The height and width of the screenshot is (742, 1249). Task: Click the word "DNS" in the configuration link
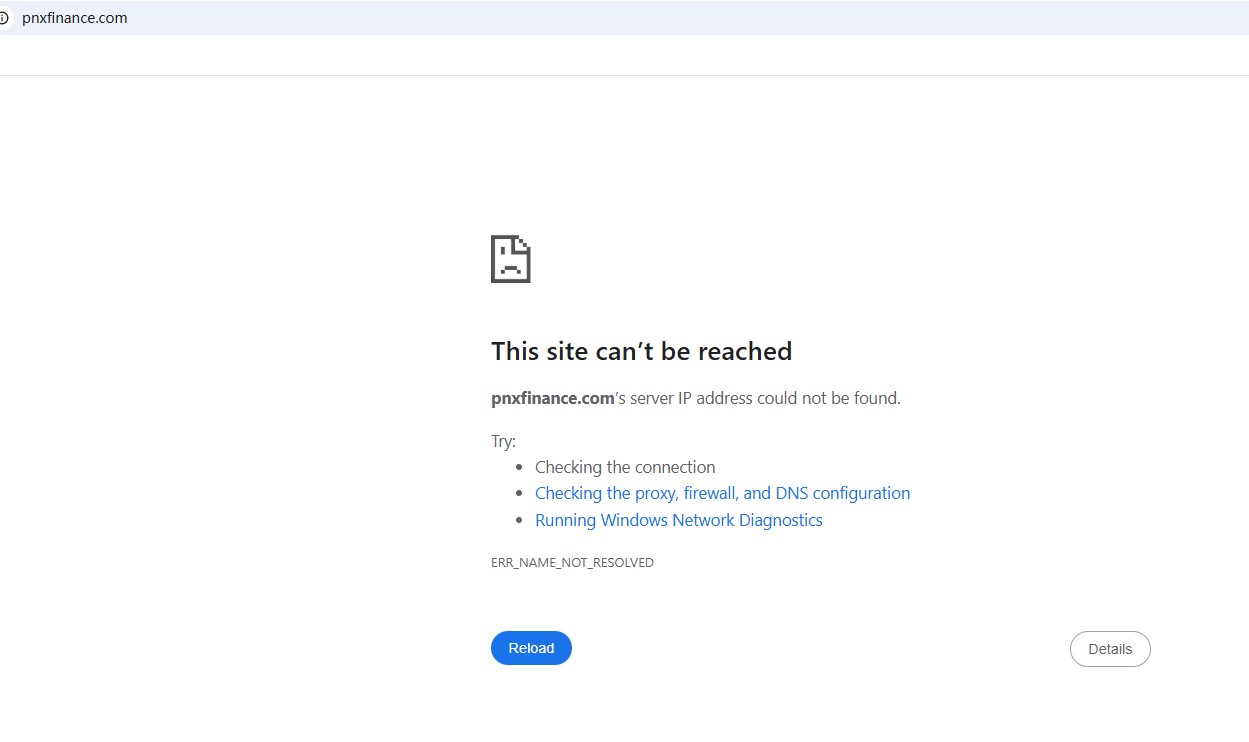(x=791, y=493)
